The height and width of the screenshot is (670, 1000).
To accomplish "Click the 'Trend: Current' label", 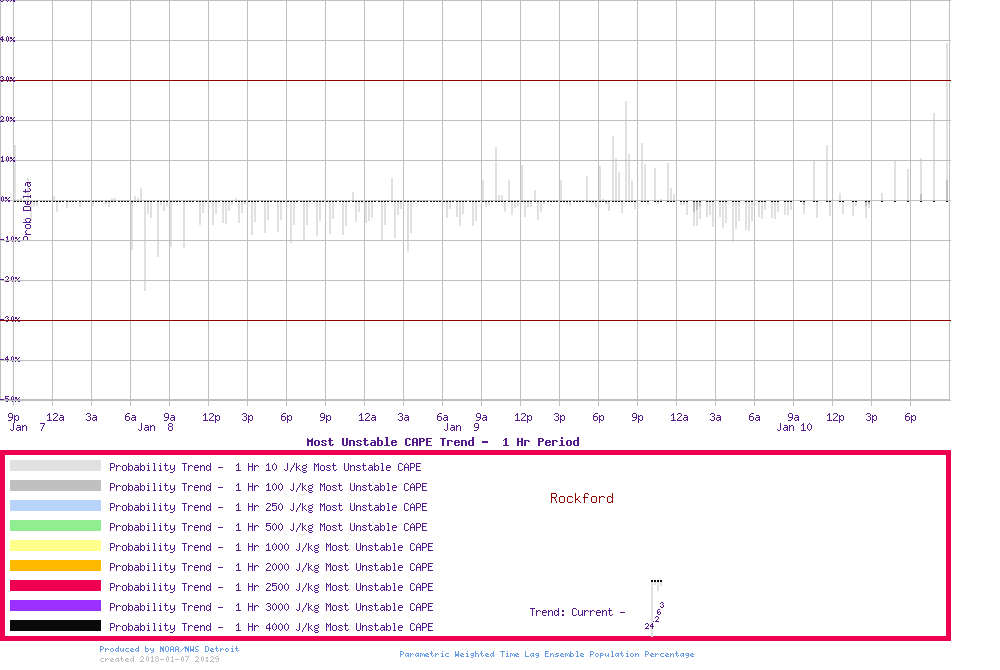I will 577,612.
